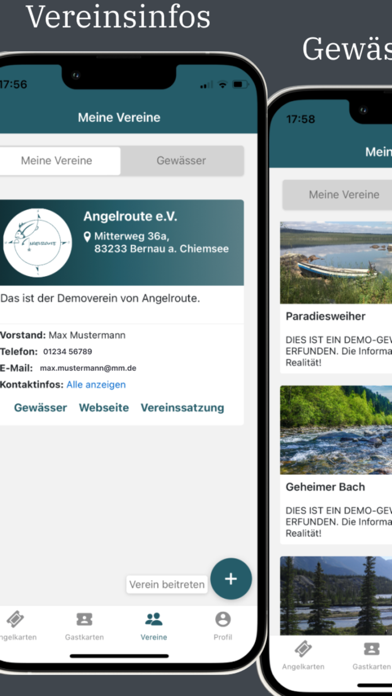Tap the plus button to join a club
Image resolution: width=392 pixels, height=696 pixels.
[x=231, y=578]
